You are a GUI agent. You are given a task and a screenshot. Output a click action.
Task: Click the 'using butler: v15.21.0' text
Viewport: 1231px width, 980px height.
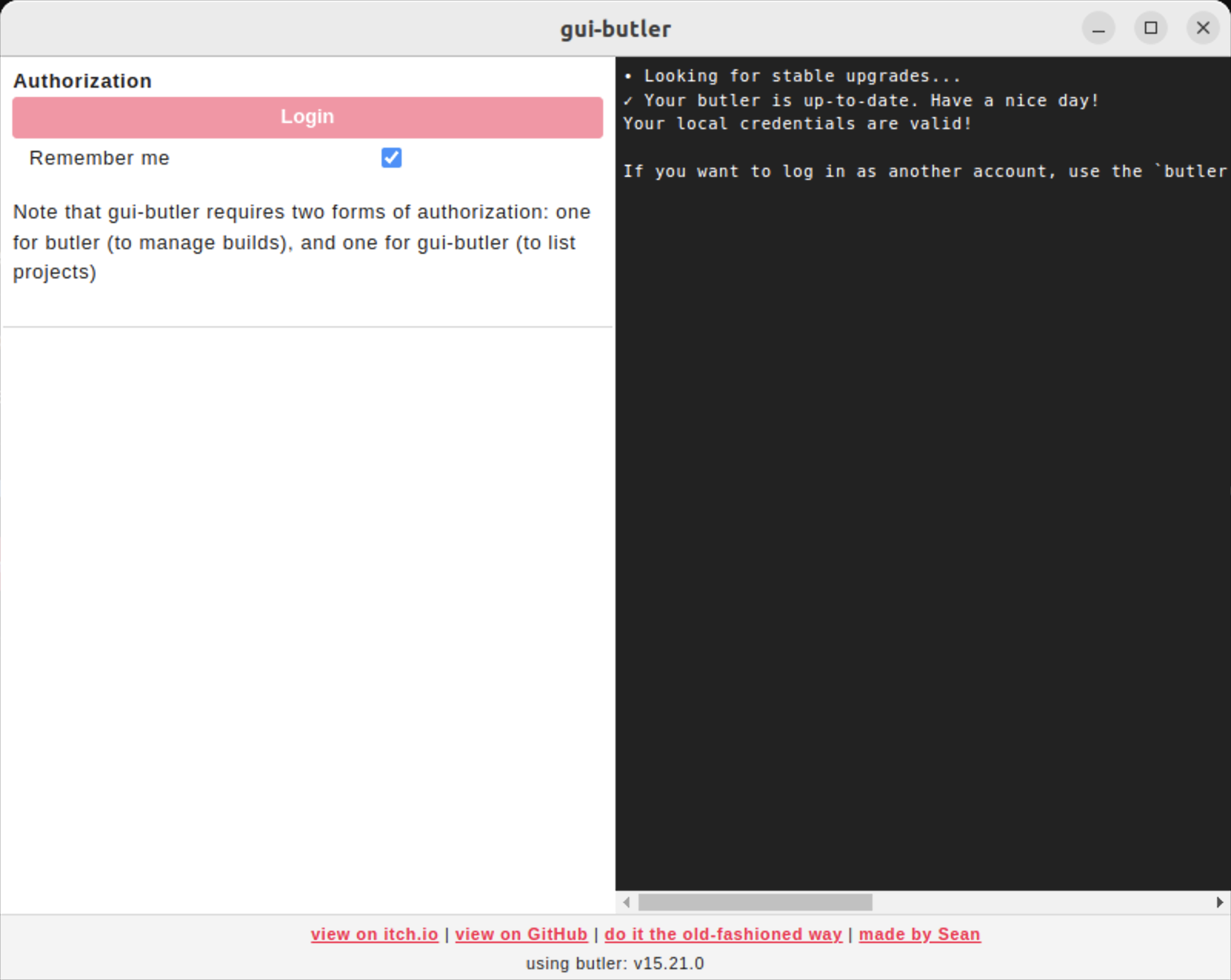click(x=615, y=963)
